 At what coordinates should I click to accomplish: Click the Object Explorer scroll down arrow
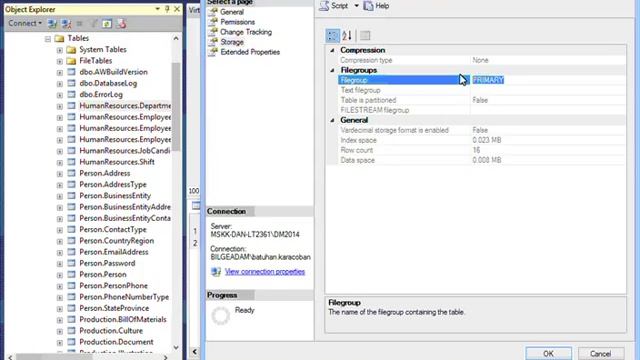[176, 348]
